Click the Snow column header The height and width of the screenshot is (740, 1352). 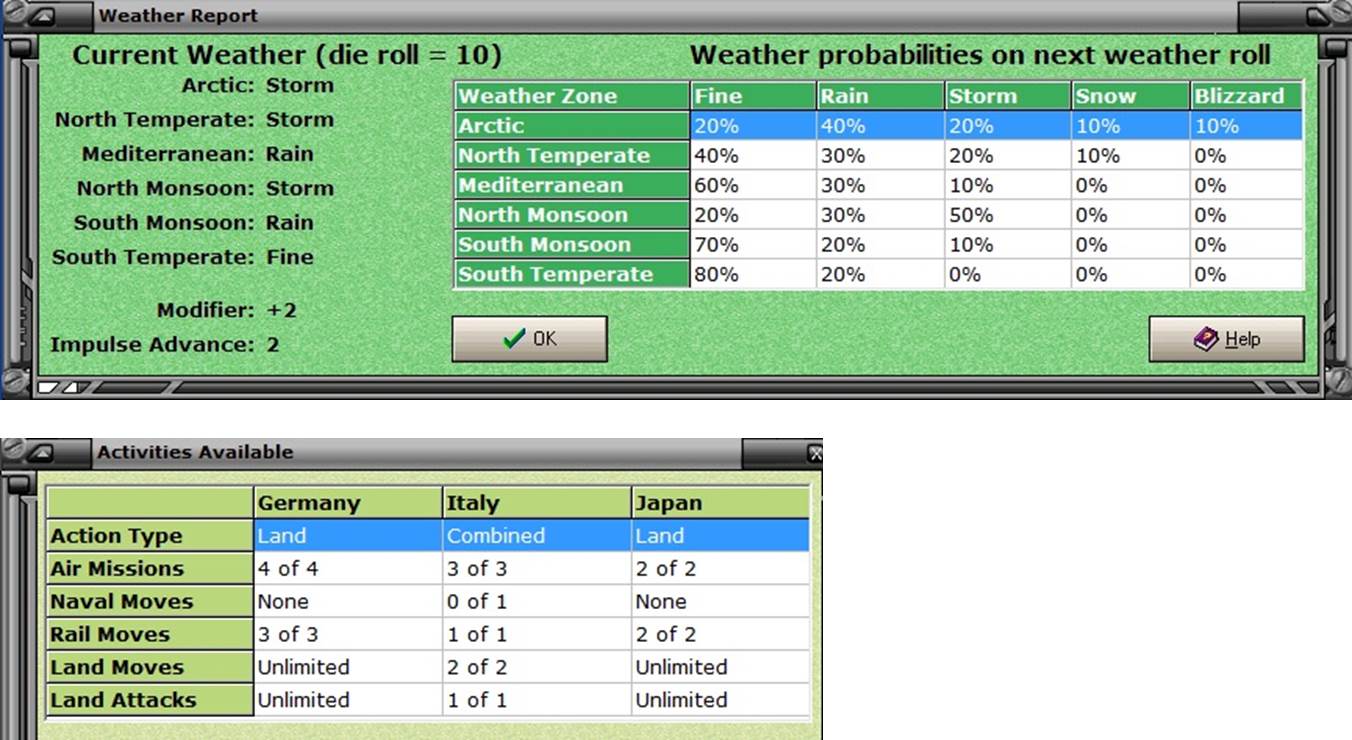[x=1130, y=96]
